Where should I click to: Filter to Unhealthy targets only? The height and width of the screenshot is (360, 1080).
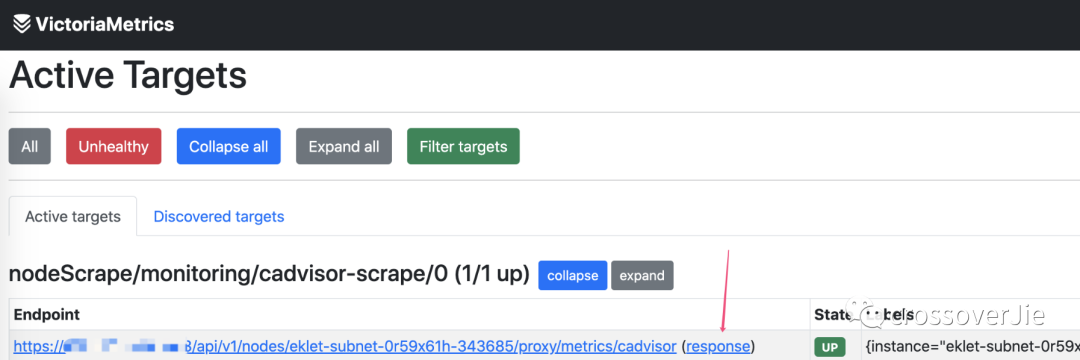[114, 147]
